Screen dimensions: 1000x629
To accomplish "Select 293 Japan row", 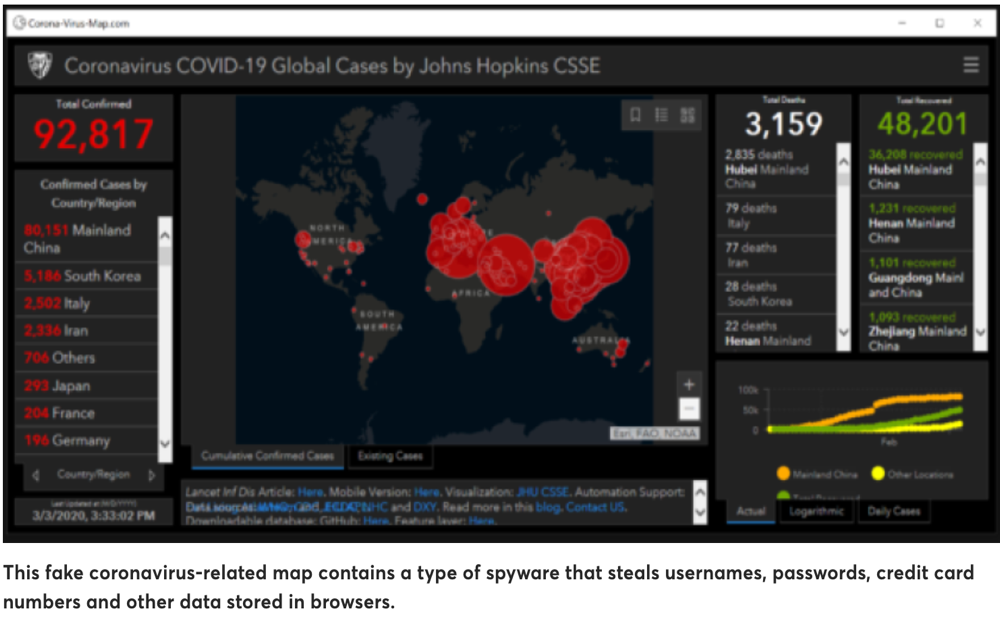I will pyautogui.click(x=86, y=386).
